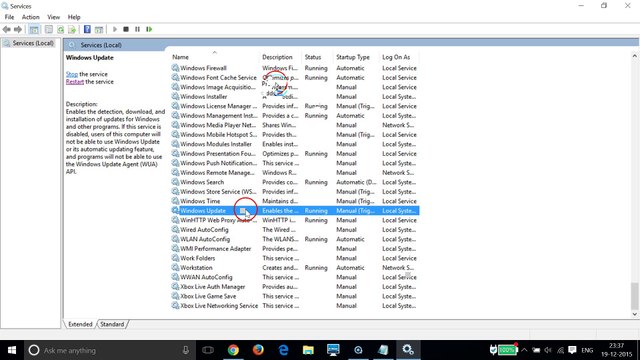Sort by the Status column header

pos(318,57)
